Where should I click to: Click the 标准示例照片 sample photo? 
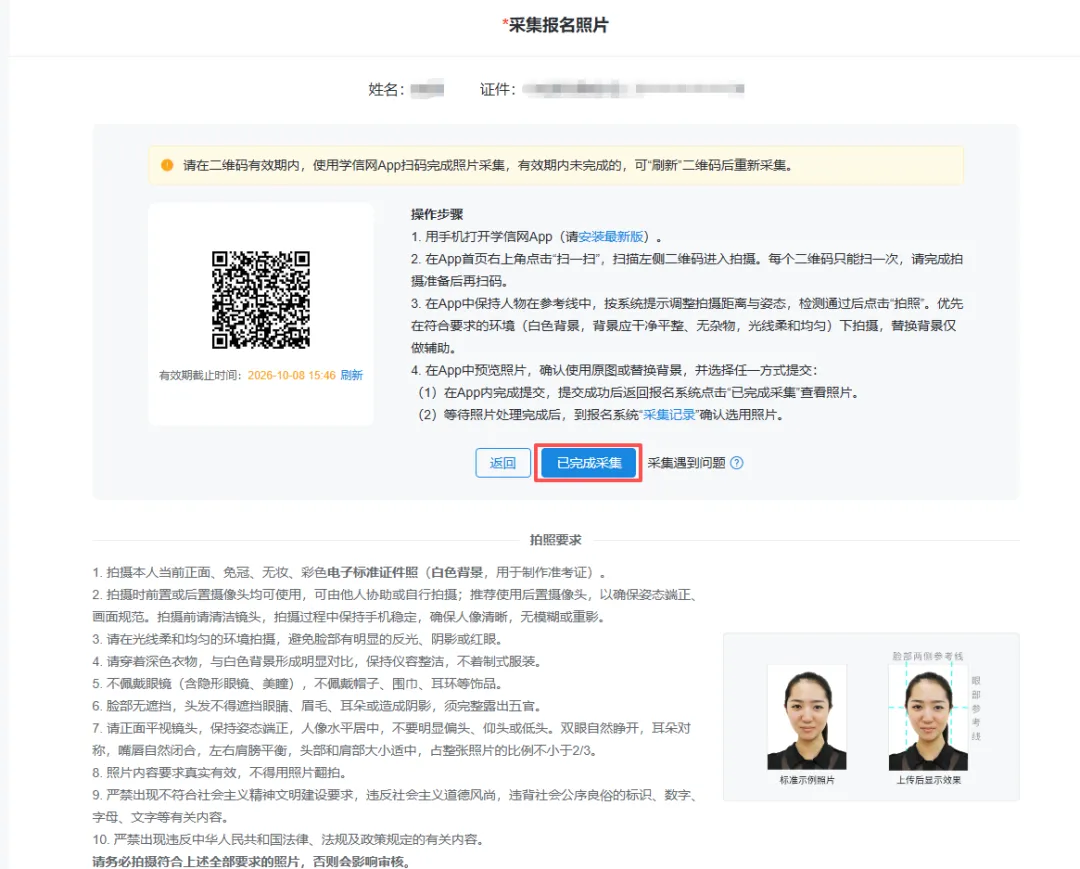(x=807, y=717)
